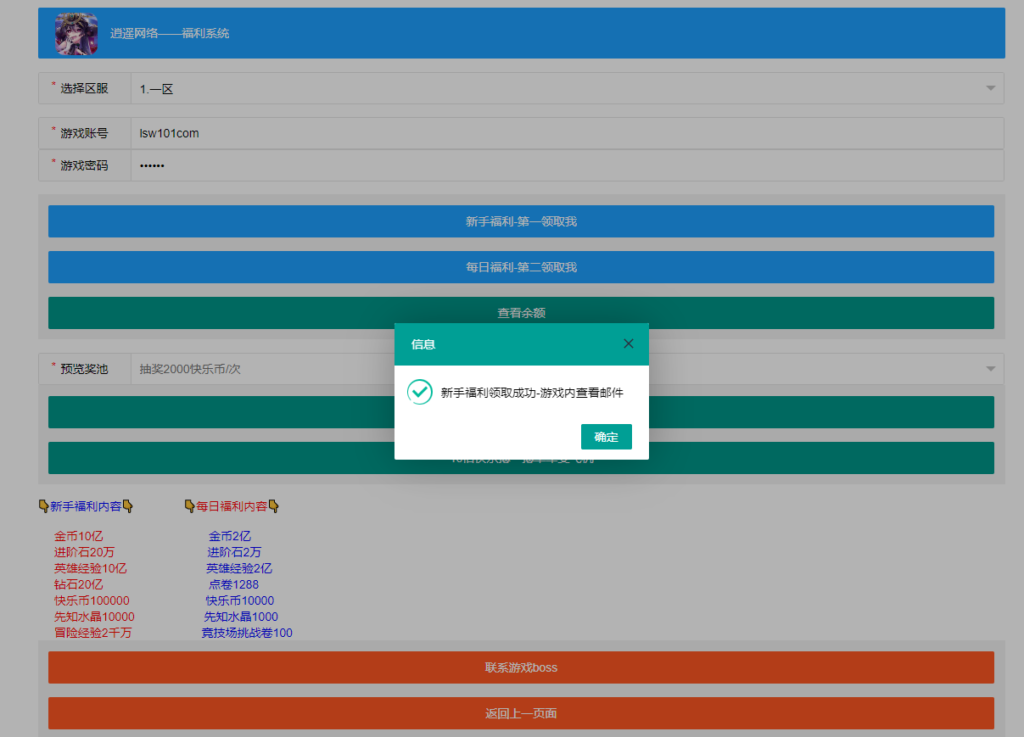Check balance with 查看余额 button
1024x737 pixels.
pyautogui.click(x=521, y=313)
